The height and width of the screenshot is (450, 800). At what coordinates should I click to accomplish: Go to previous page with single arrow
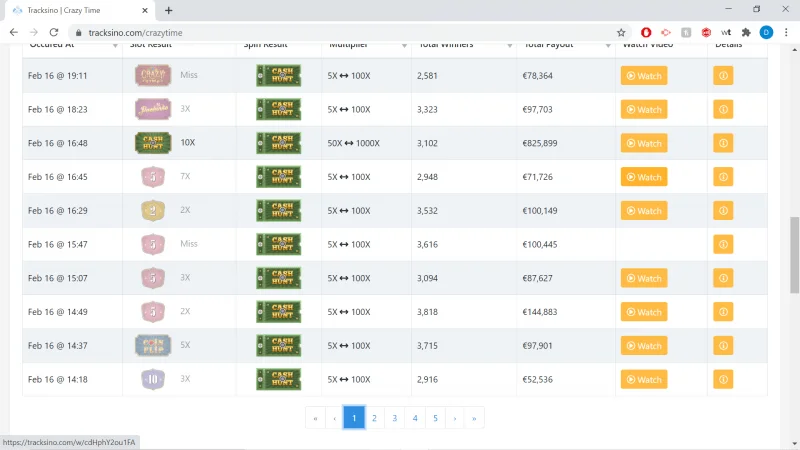coord(335,418)
